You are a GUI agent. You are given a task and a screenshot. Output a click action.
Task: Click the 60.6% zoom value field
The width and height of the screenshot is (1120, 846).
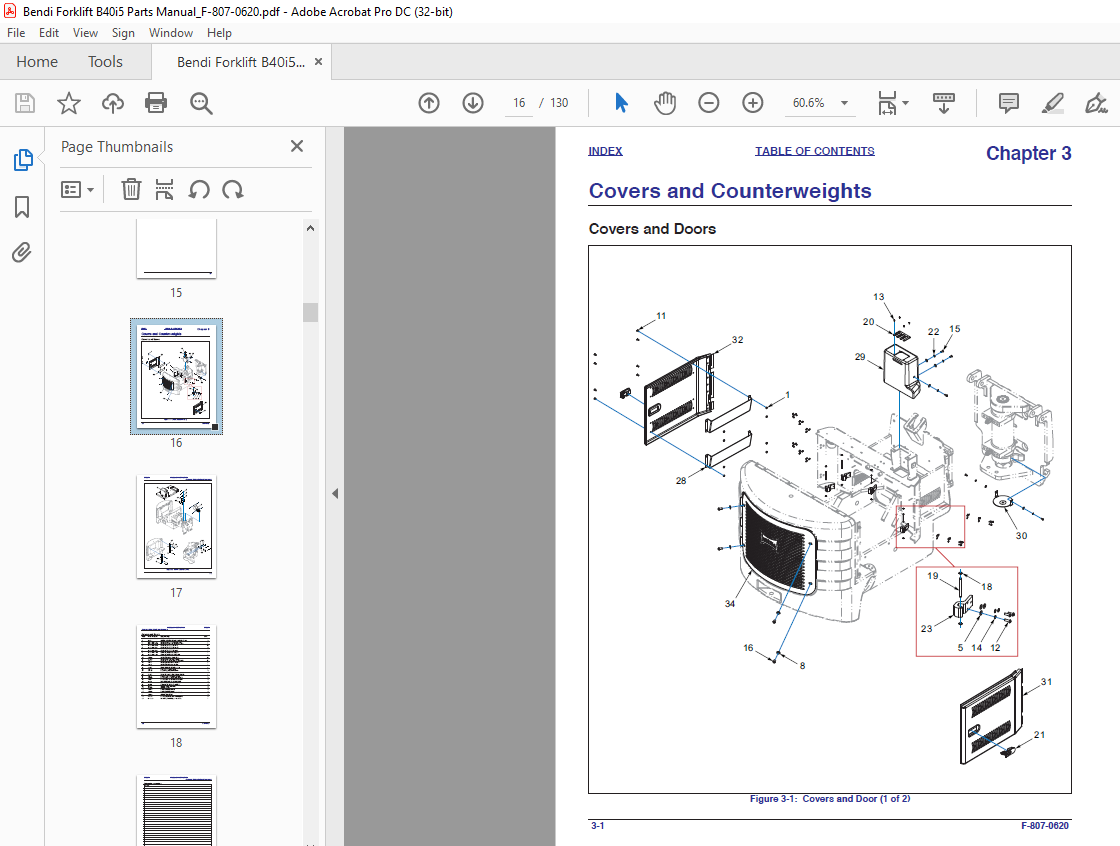(x=809, y=103)
